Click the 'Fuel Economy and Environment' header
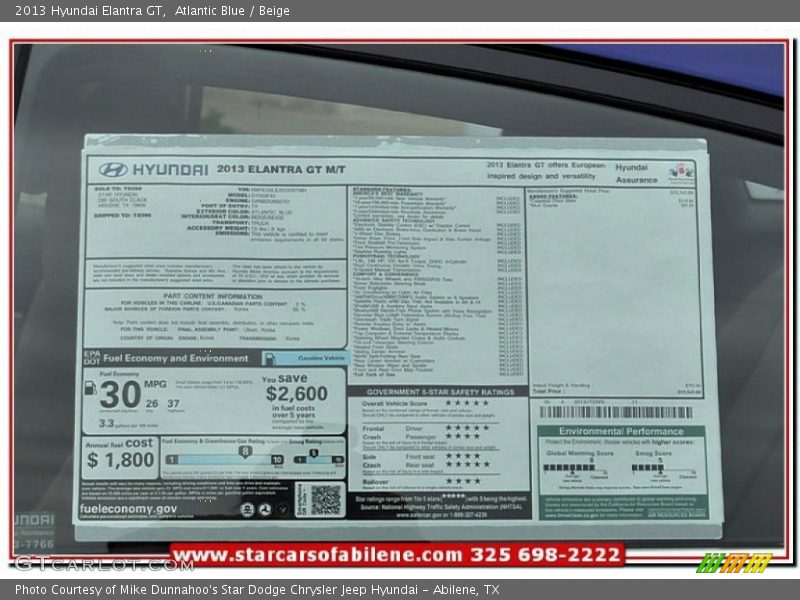Image resolution: width=800 pixels, height=600 pixels. [176, 358]
